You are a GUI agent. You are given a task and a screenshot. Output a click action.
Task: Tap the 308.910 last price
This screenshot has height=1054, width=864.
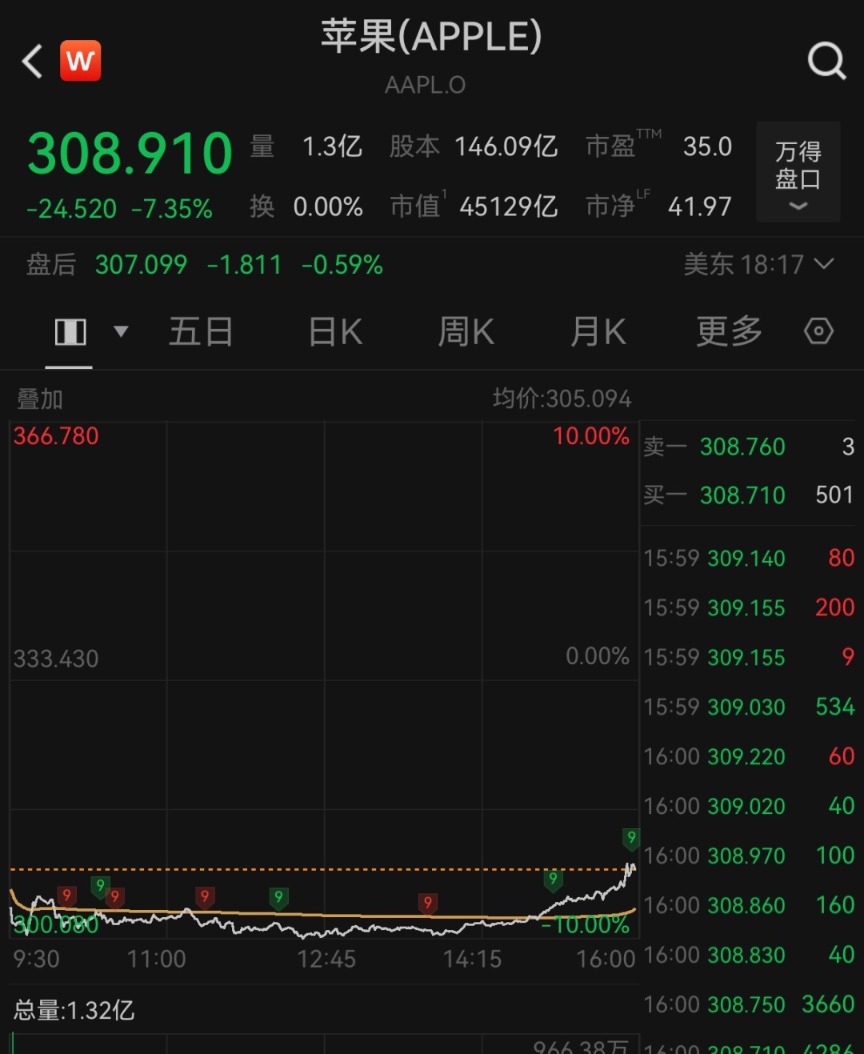[130, 153]
